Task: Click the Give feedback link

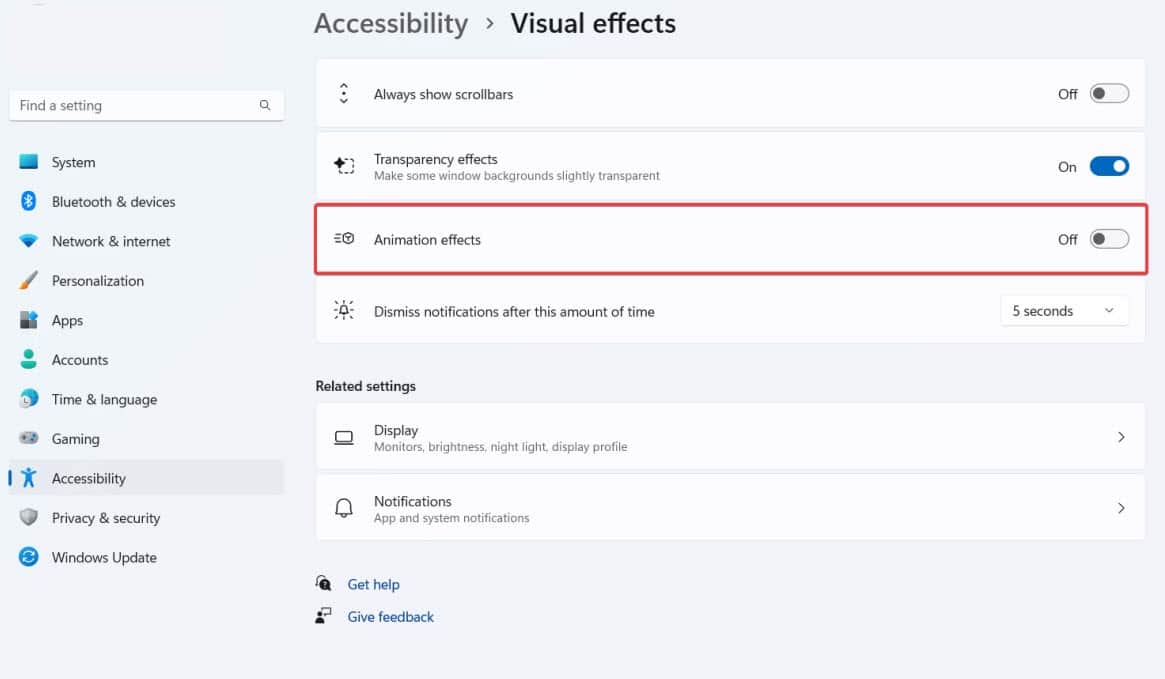Action: pos(390,617)
